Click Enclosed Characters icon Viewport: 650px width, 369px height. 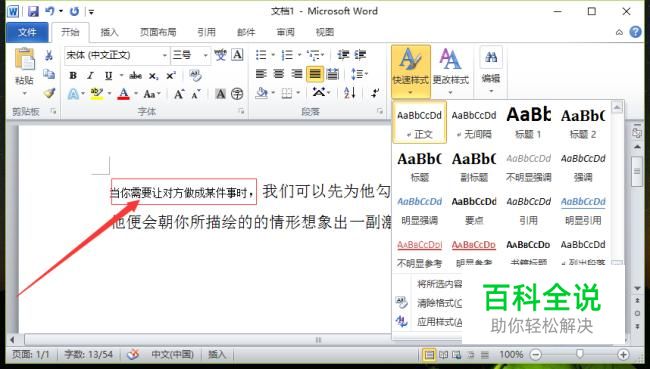pos(237,94)
